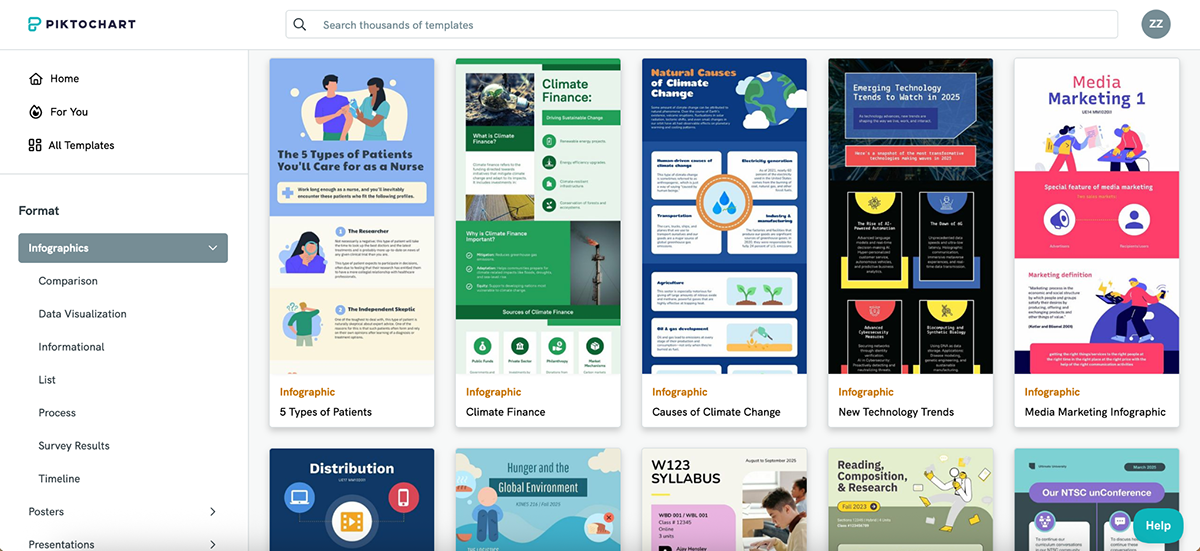This screenshot has width=1200, height=551.
Task: Click the For You flame icon
Action: (x=36, y=112)
